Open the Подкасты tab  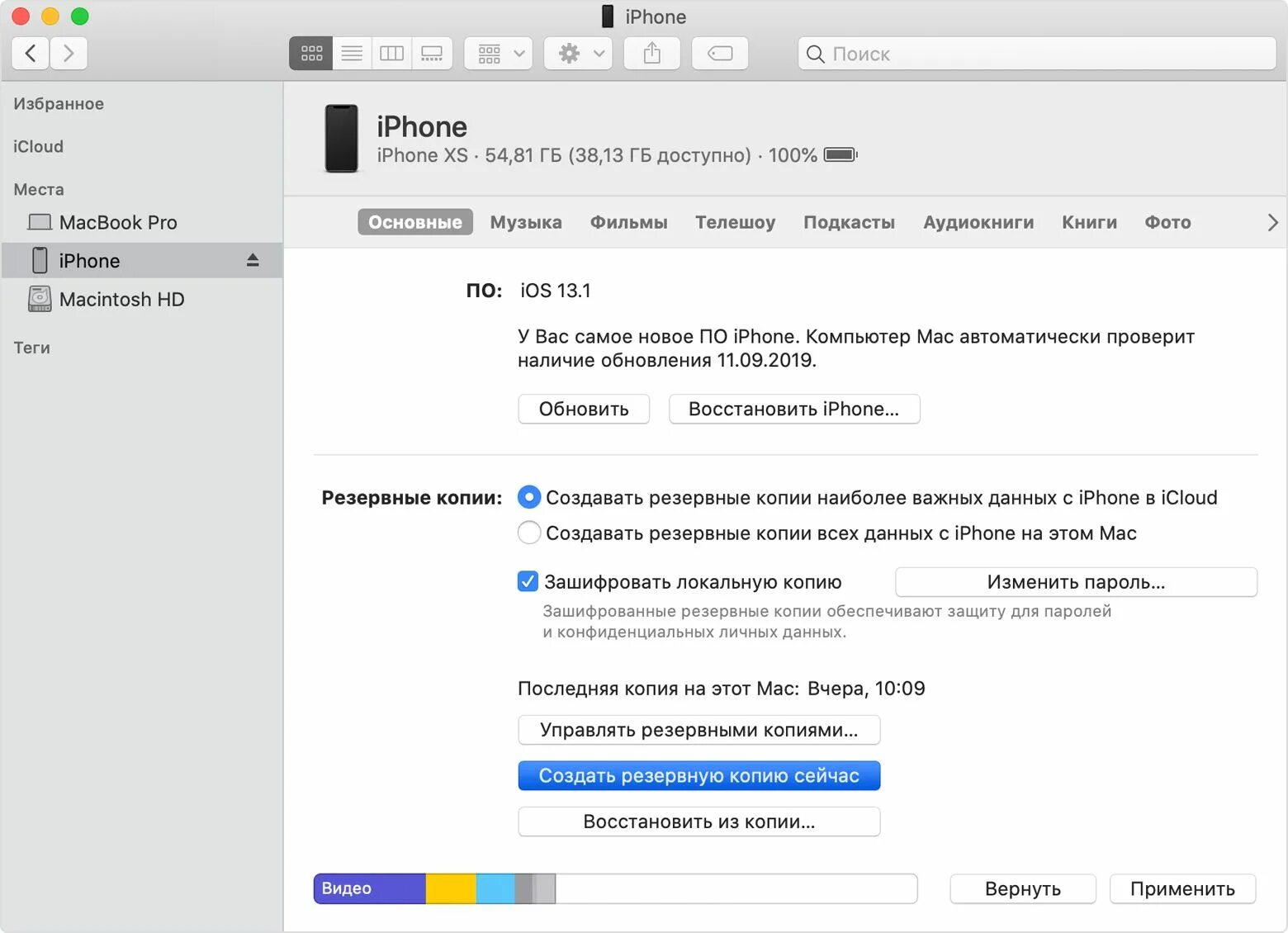tap(850, 222)
